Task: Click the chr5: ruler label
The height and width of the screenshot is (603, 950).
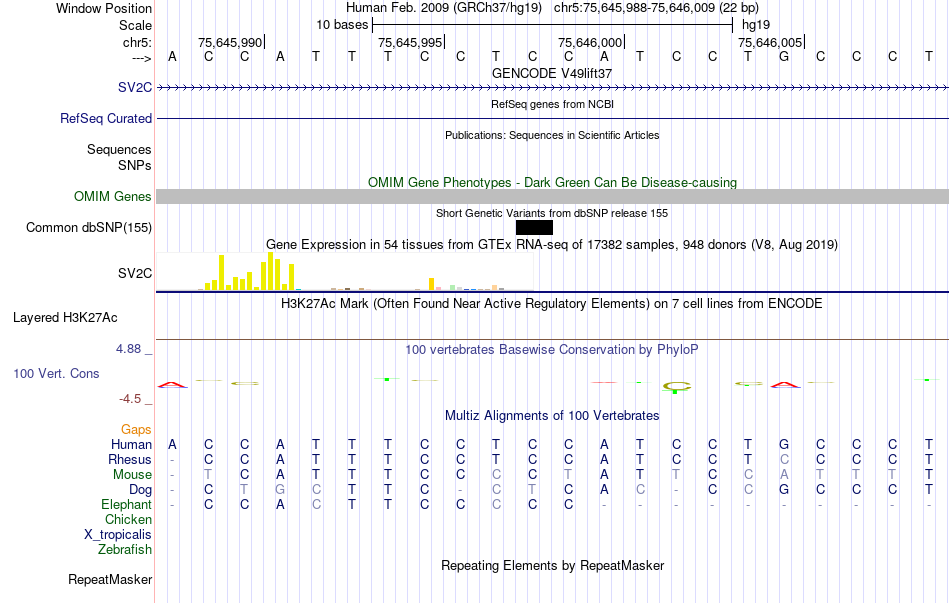Action: [137, 42]
